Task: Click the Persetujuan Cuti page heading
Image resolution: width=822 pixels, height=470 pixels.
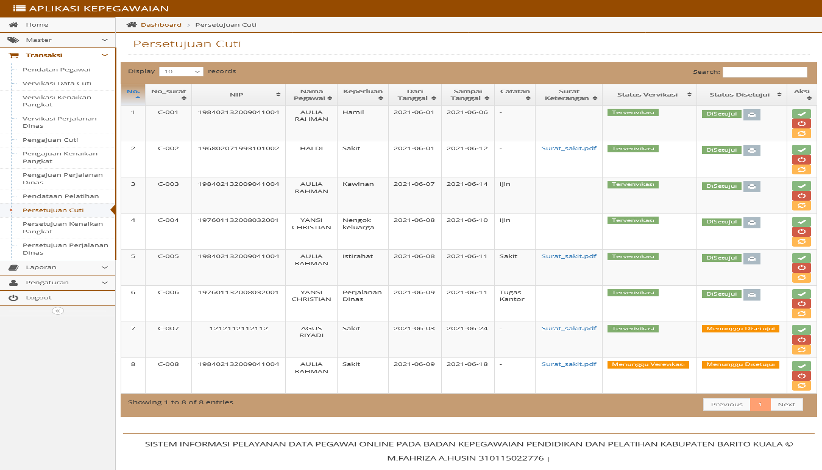Action: coord(187,44)
